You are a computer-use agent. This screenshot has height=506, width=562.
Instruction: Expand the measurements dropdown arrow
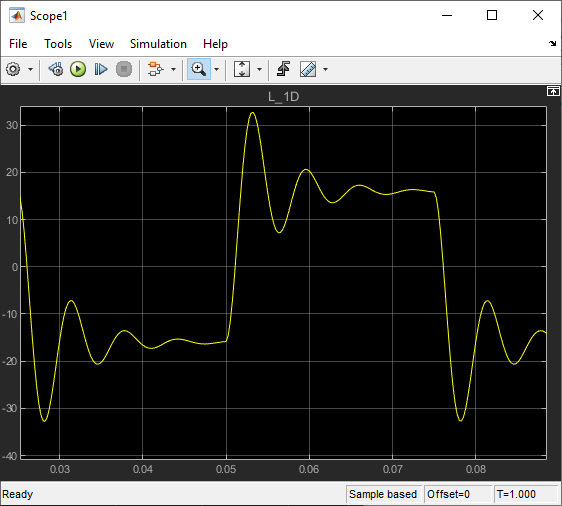point(325,70)
